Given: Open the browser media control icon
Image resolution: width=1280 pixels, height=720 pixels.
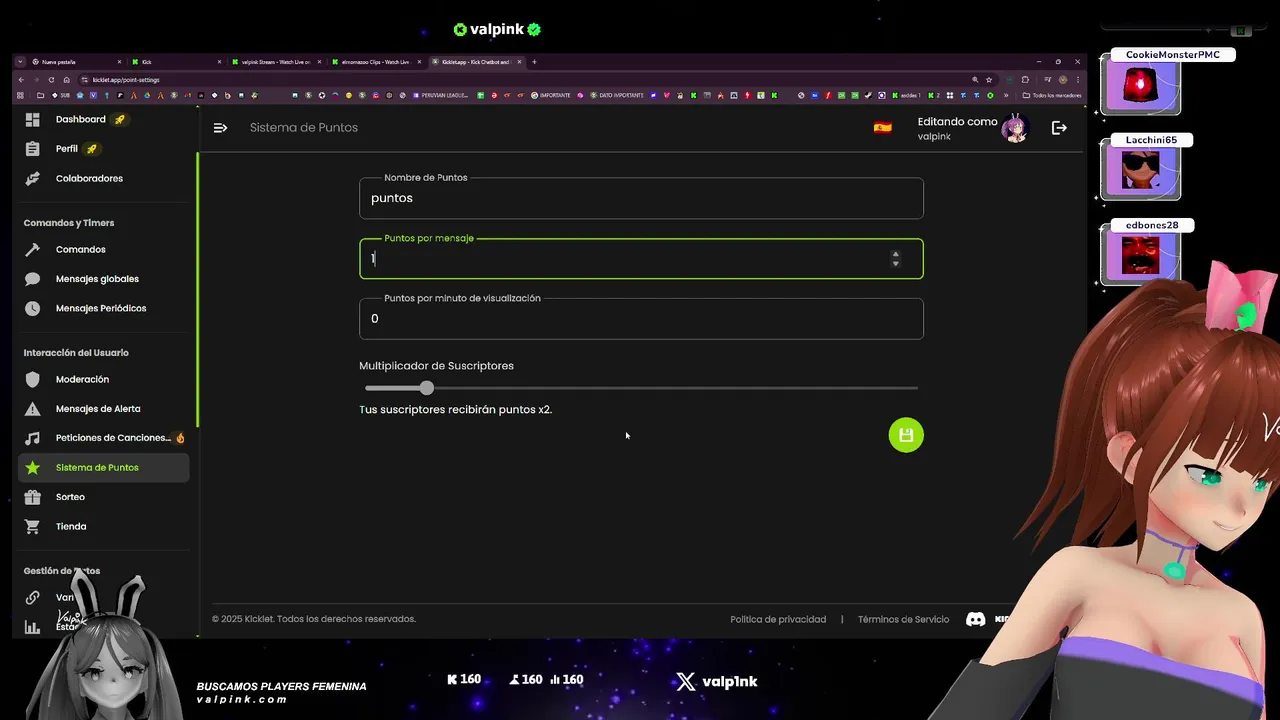Looking at the screenshot, I should 1048,80.
